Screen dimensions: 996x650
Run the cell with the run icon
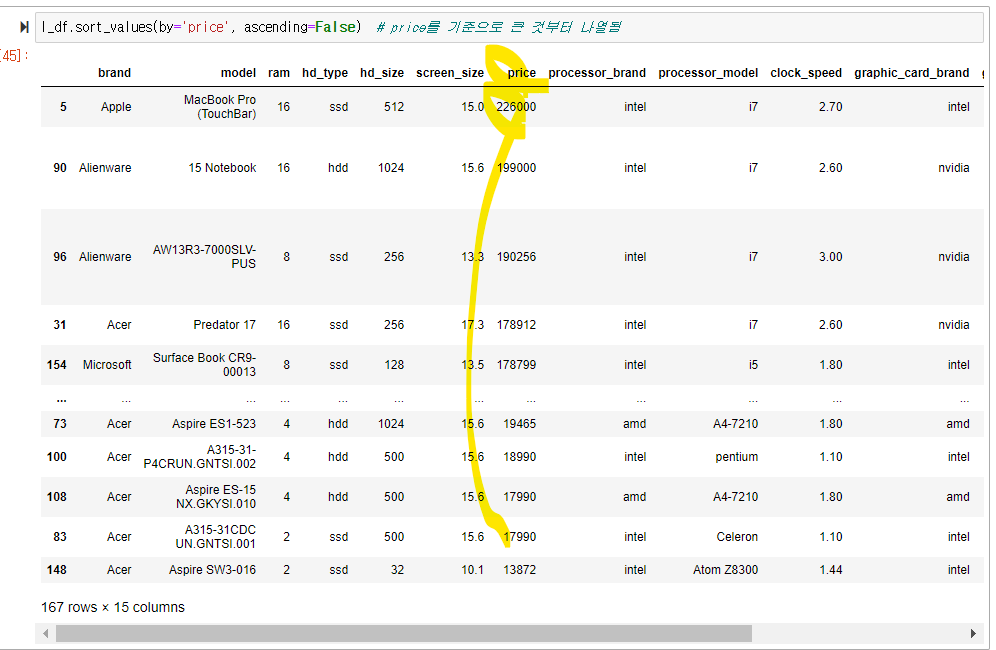click(x=24, y=27)
